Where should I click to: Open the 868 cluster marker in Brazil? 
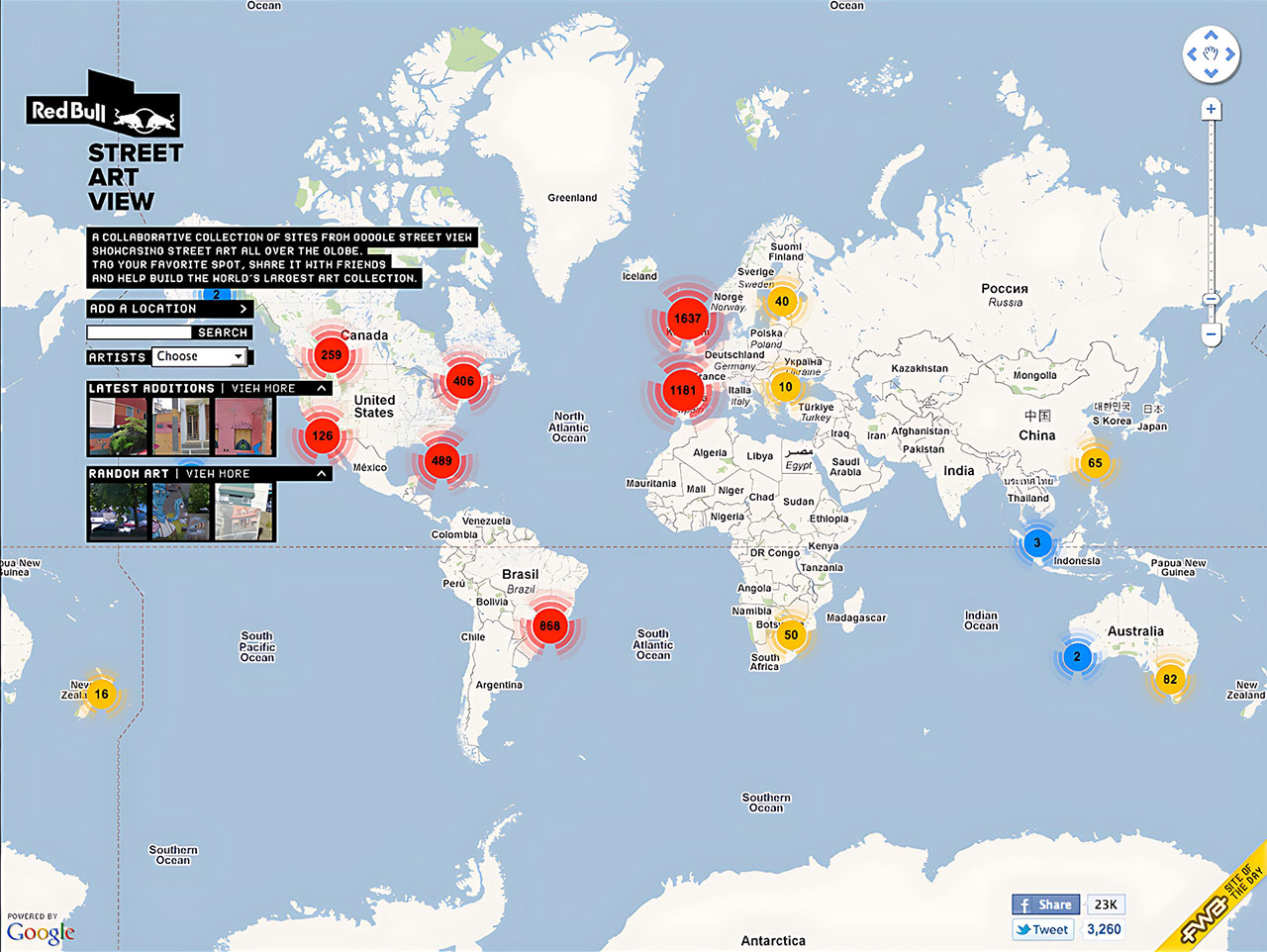pyautogui.click(x=549, y=625)
